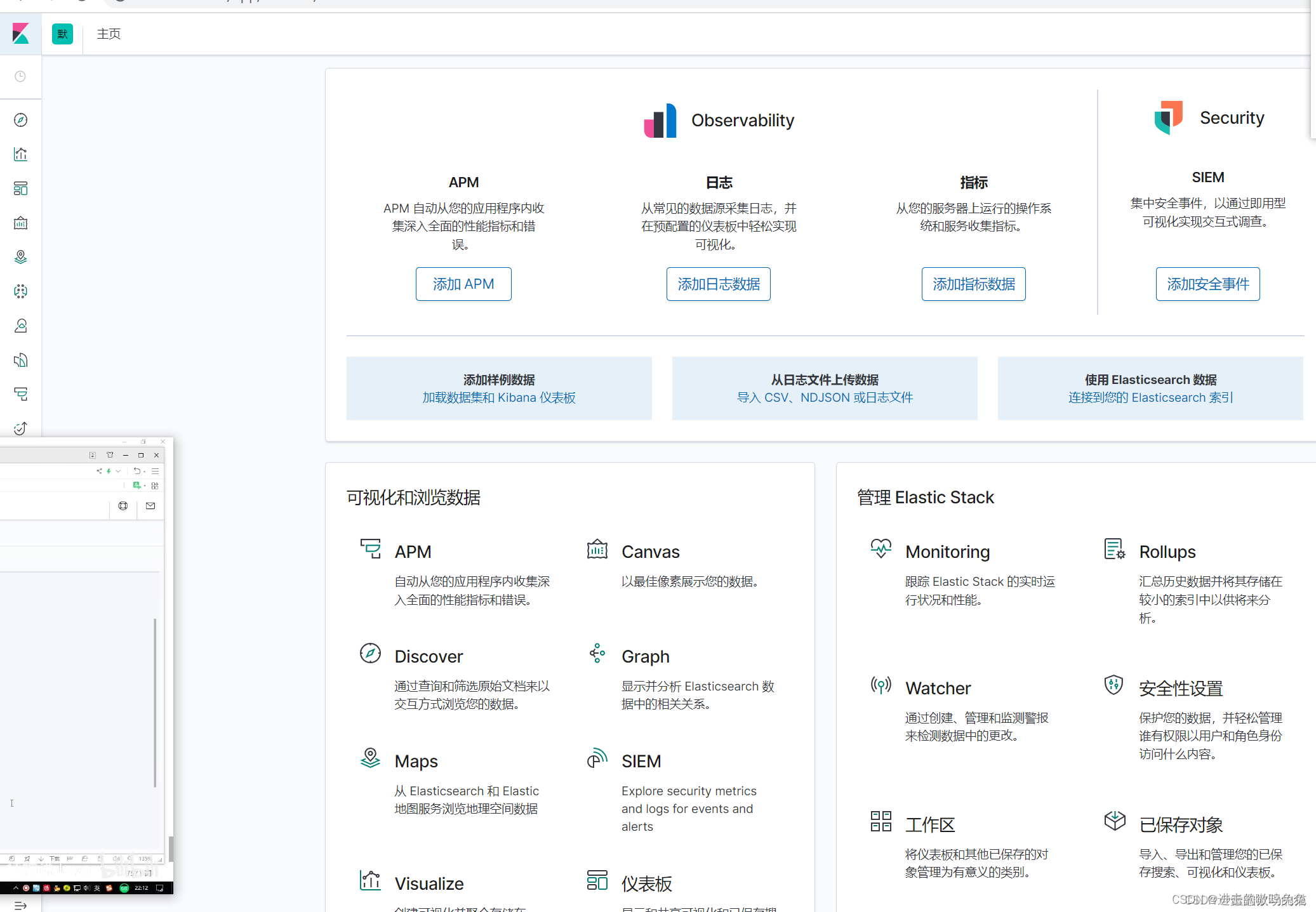Click the Watcher card icon
This screenshot has height=912, width=1316.
[881, 685]
